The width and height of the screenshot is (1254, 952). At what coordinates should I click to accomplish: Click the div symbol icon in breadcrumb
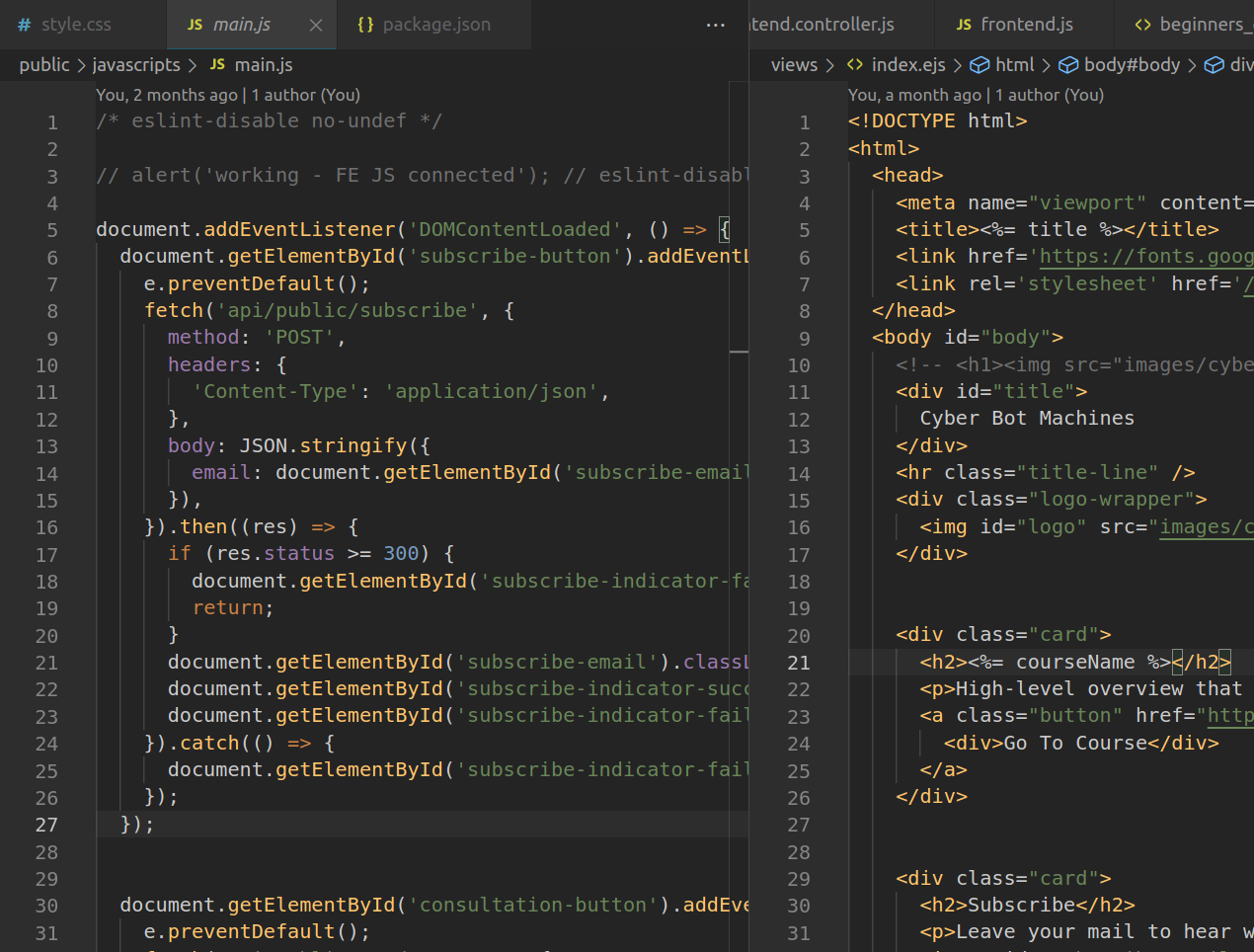click(1214, 64)
